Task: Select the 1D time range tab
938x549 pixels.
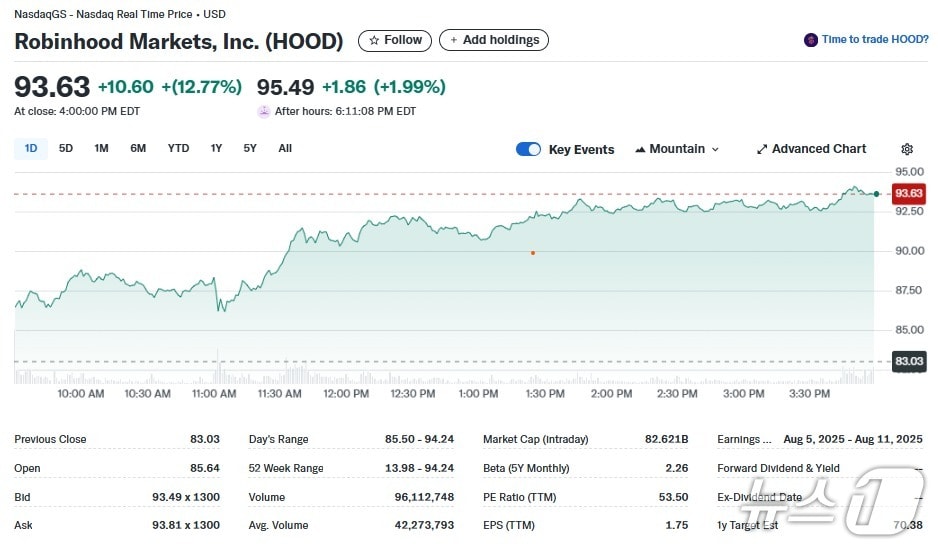Action: tap(31, 148)
